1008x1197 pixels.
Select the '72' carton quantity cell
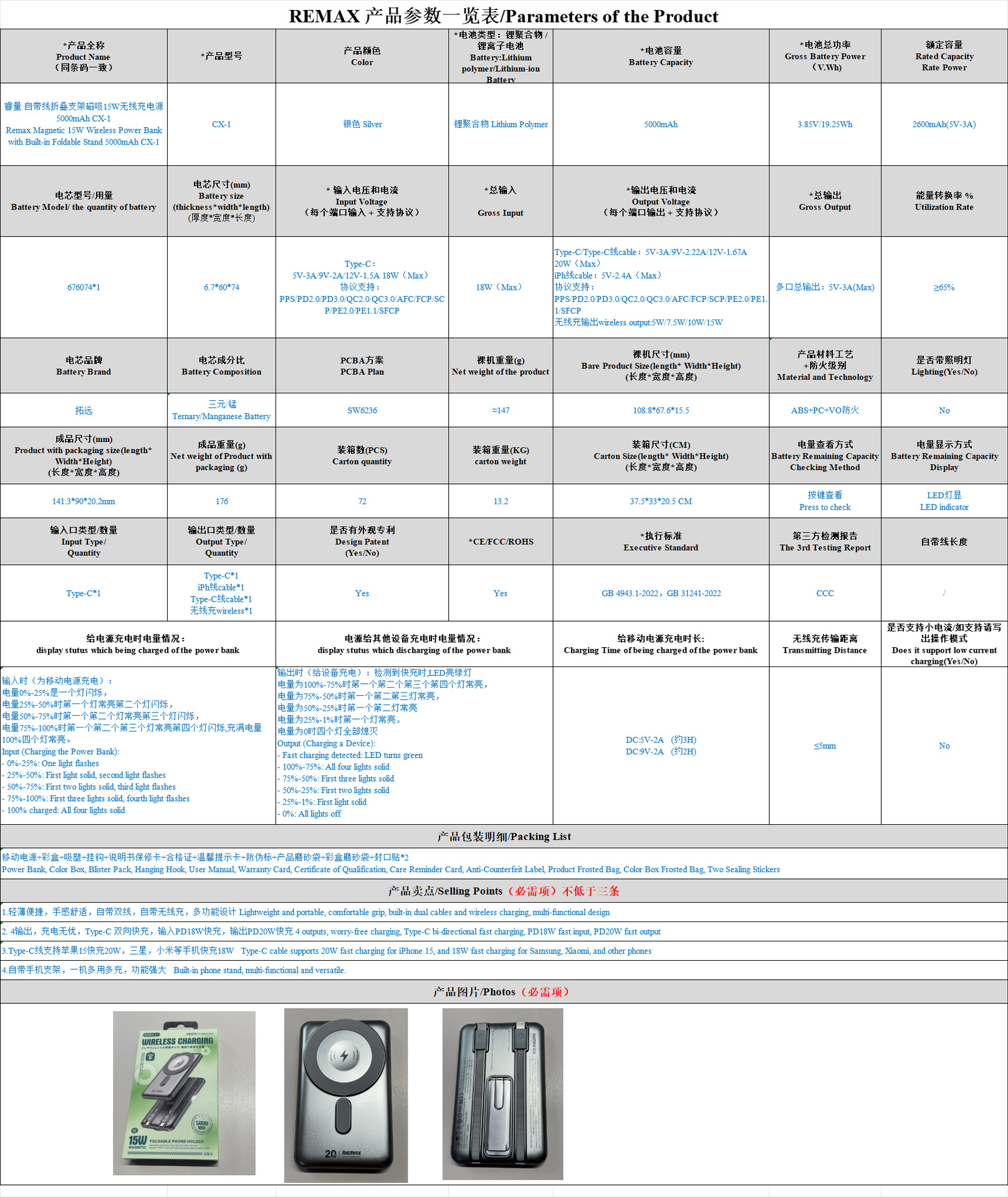pos(362,501)
